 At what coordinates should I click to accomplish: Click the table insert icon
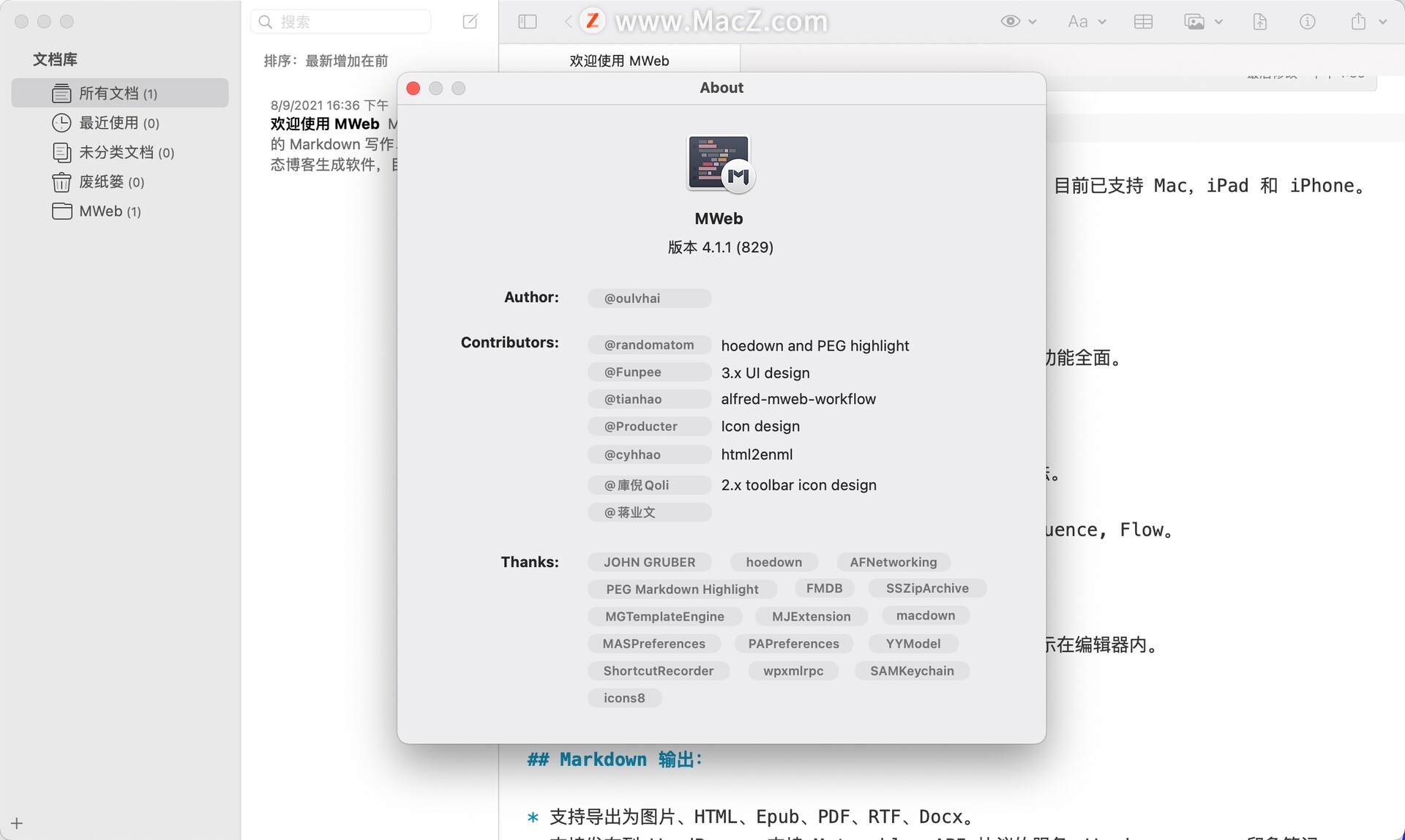(x=1143, y=22)
